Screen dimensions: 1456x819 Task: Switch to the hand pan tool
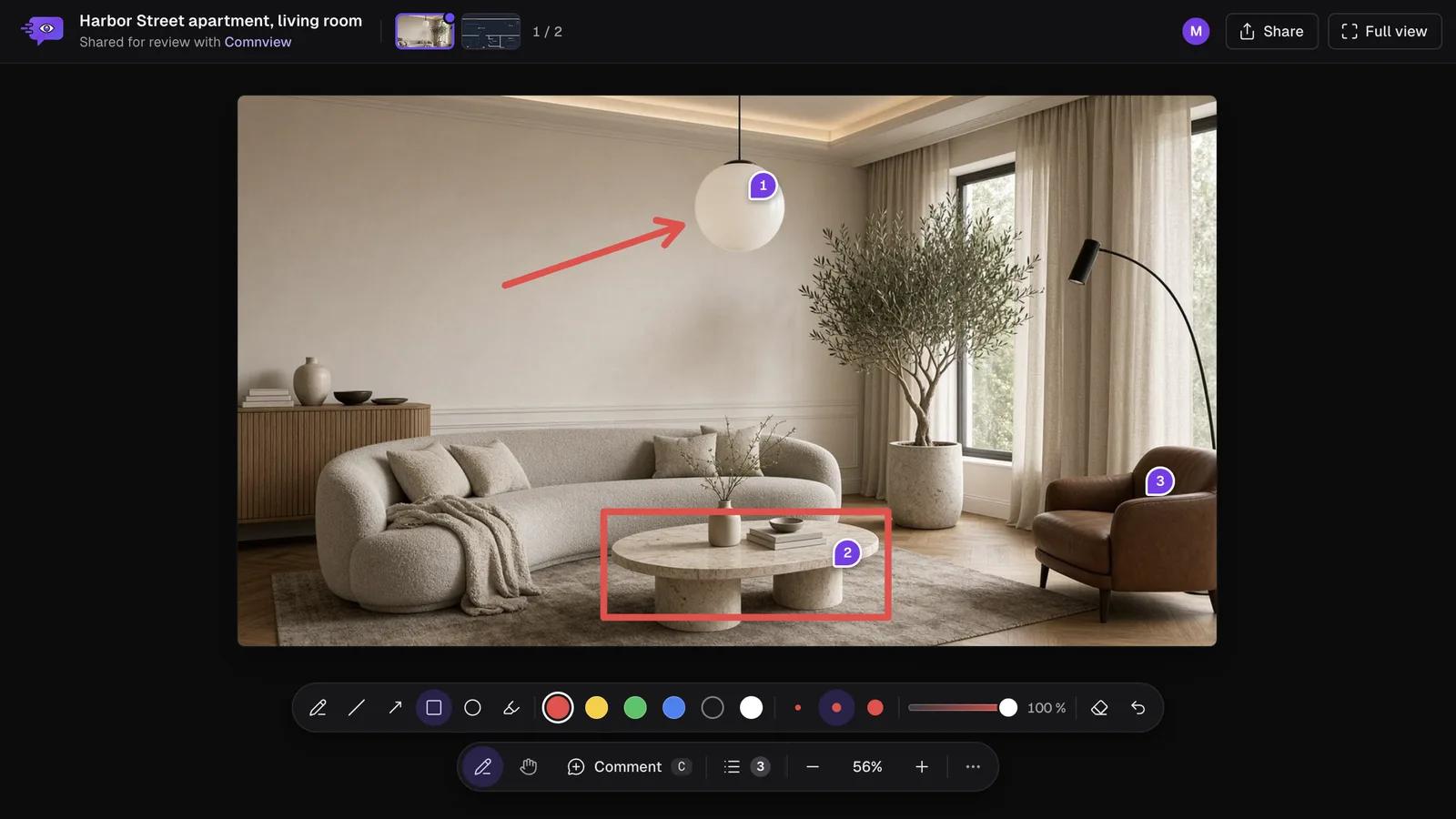click(529, 767)
